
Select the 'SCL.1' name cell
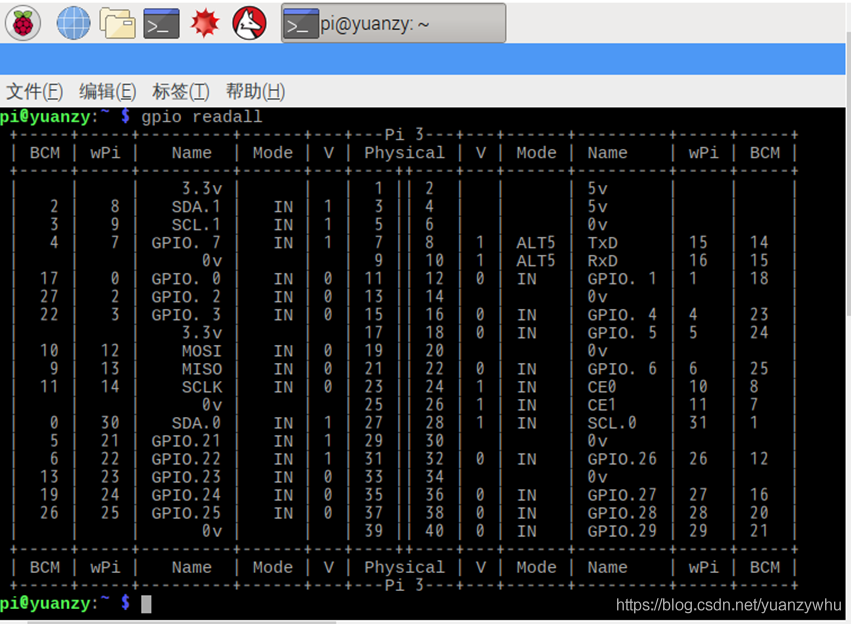196,225
